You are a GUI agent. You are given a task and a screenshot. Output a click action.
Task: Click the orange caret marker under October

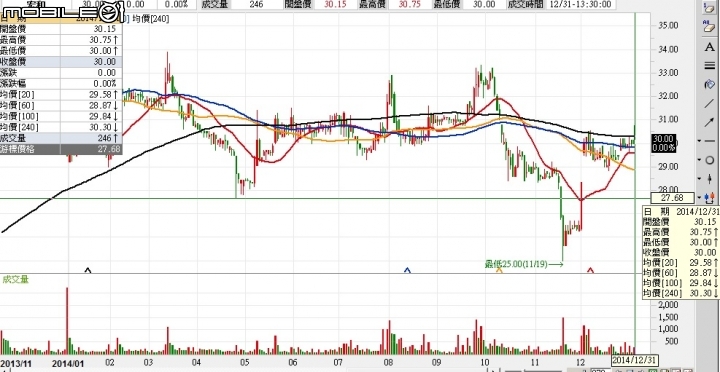[500, 271]
